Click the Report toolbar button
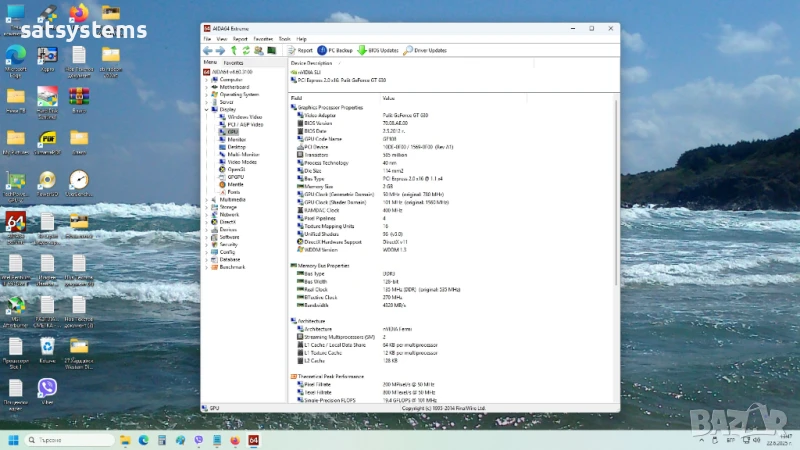This screenshot has height=450, width=800. [300, 50]
